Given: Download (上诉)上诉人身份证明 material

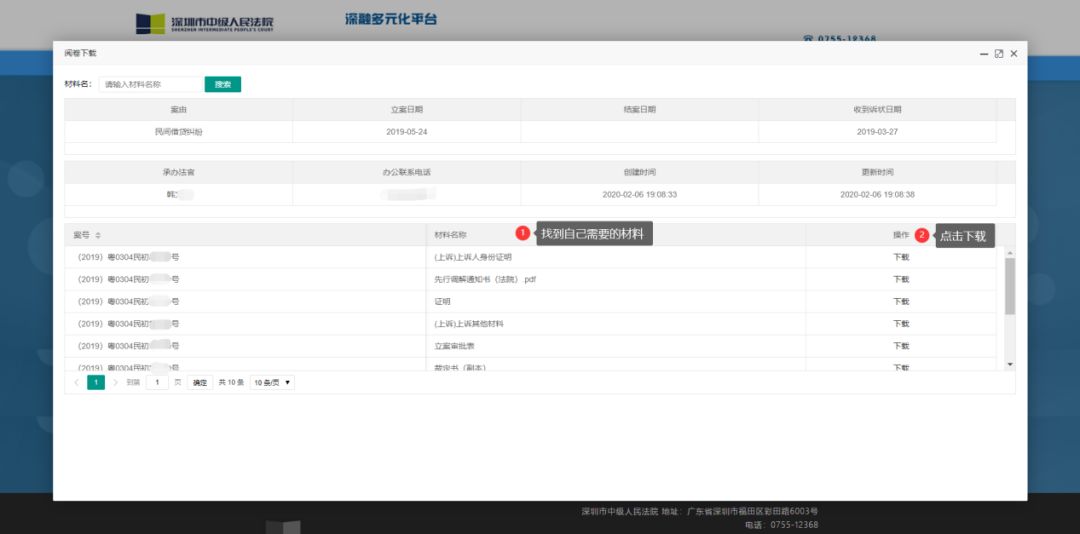Looking at the screenshot, I should [x=901, y=257].
